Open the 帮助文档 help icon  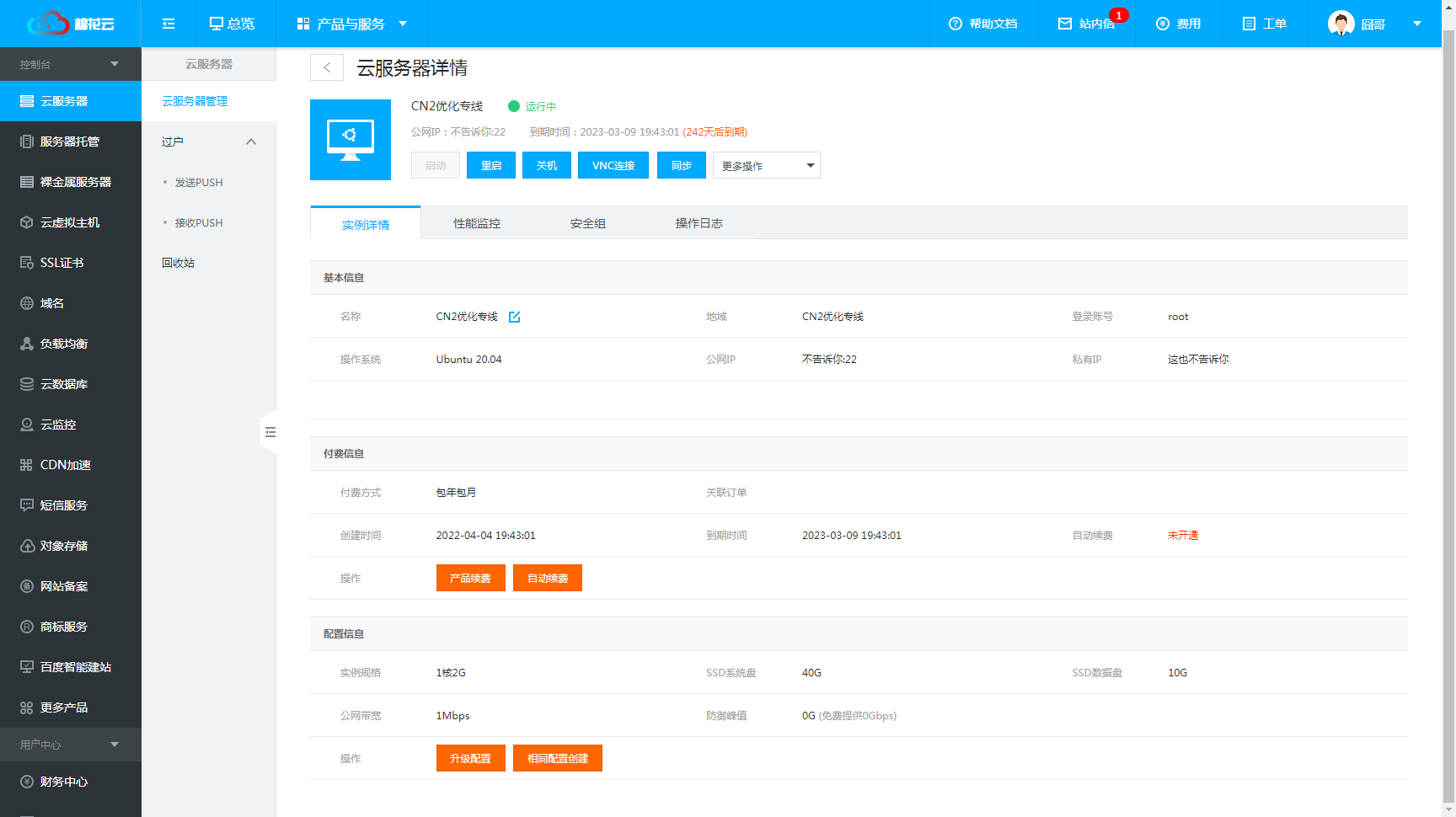[x=955, y=24]
